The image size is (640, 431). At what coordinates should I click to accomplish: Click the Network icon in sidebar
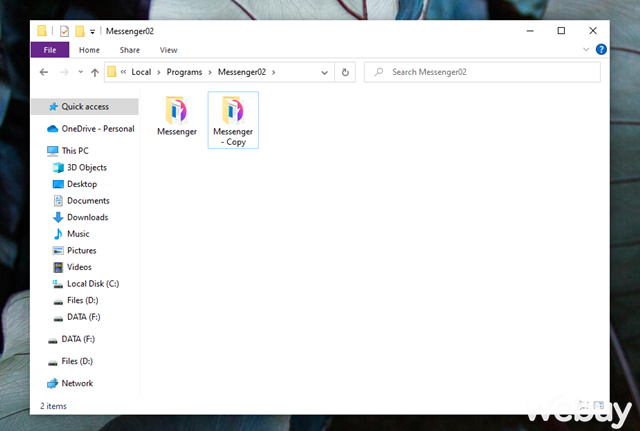point(53,383)
